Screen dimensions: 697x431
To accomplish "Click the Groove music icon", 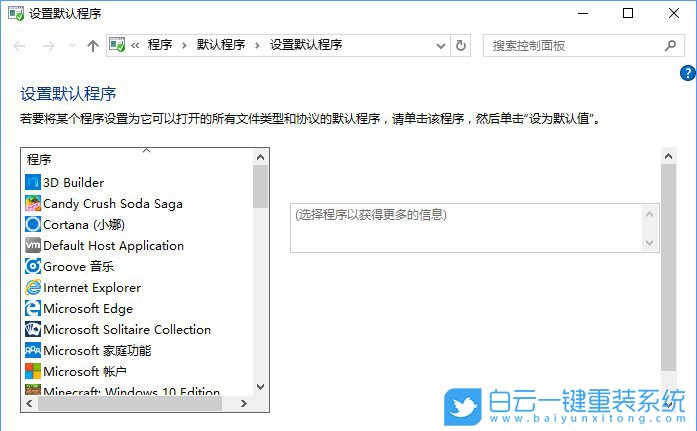I will [32, 266].
